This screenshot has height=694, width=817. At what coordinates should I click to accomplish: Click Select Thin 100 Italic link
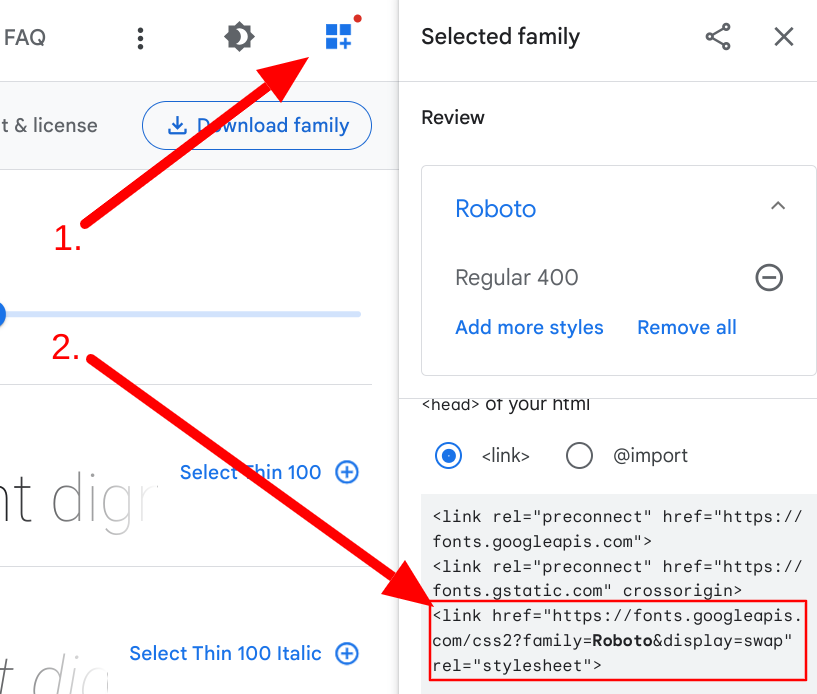(225, 653)
